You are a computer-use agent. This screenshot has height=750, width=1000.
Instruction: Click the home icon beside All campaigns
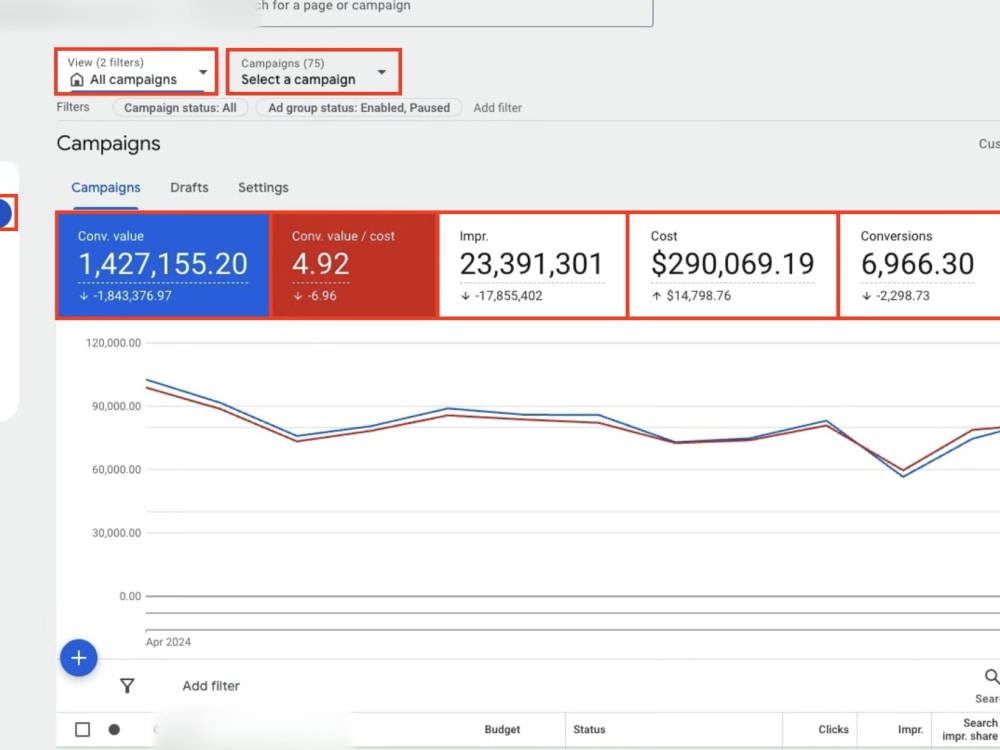77,80
